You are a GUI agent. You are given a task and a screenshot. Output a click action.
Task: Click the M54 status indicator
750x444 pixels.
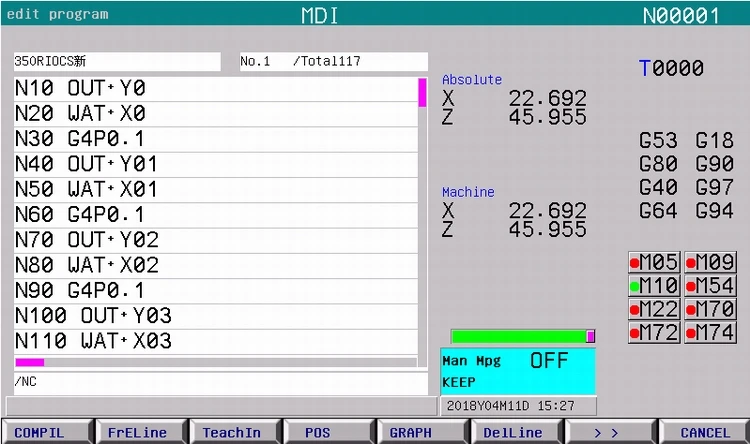click(710, 286)
